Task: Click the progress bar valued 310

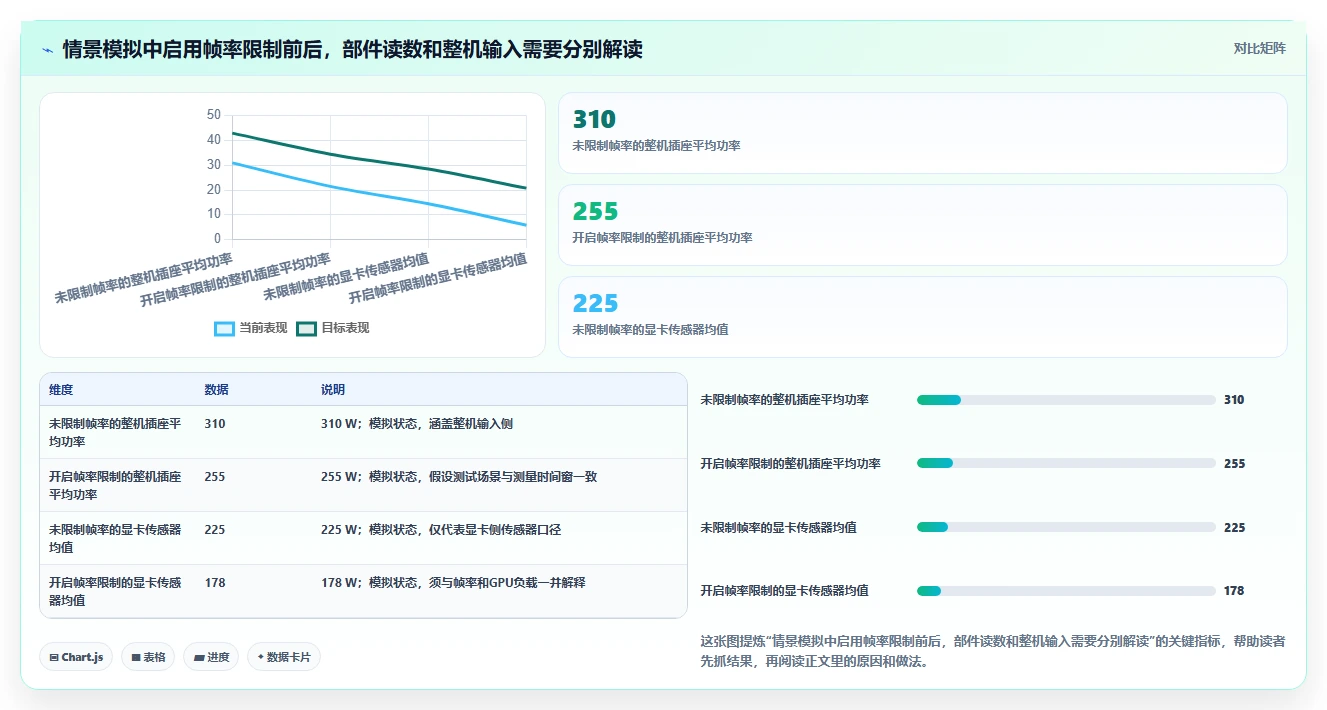Action: tap(1066, 400)
